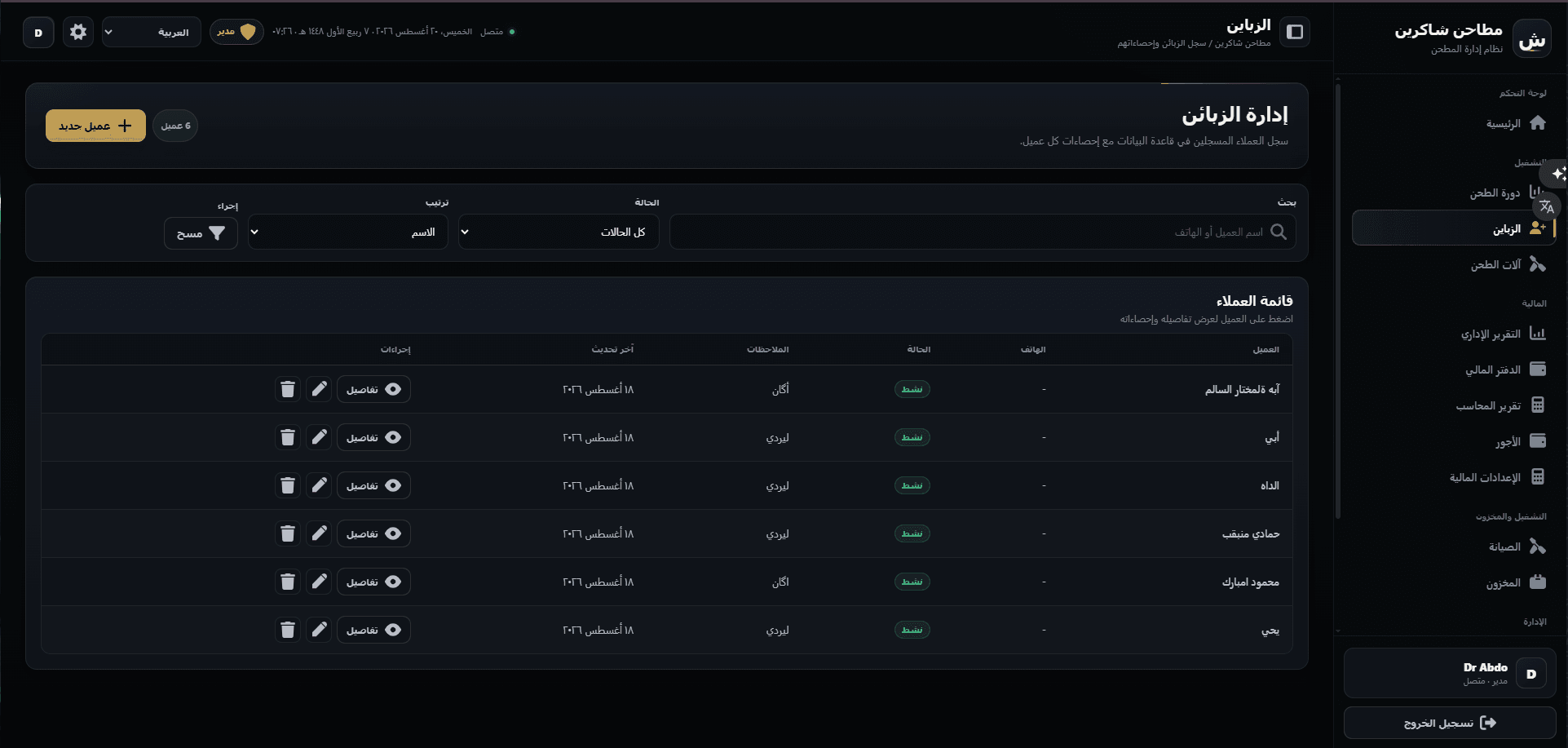Open دورة الطحن in the sidebar

coord(1454,193)
